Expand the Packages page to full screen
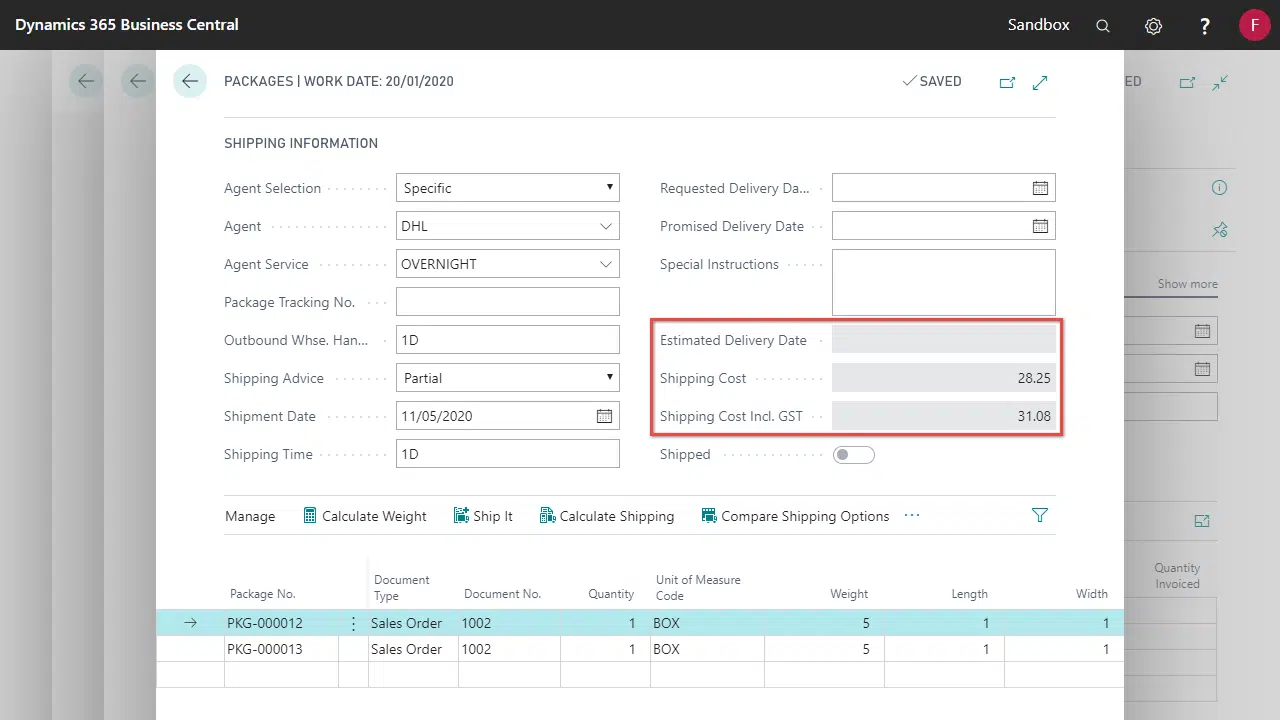This screenshot has height=720, width=1280. click(x=1040, y=82)
